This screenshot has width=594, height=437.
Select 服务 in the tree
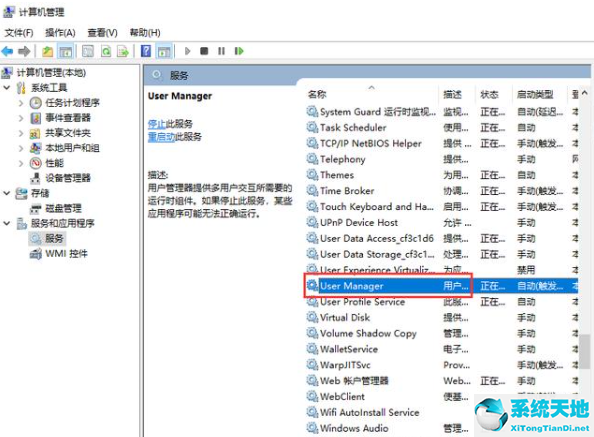54,239
